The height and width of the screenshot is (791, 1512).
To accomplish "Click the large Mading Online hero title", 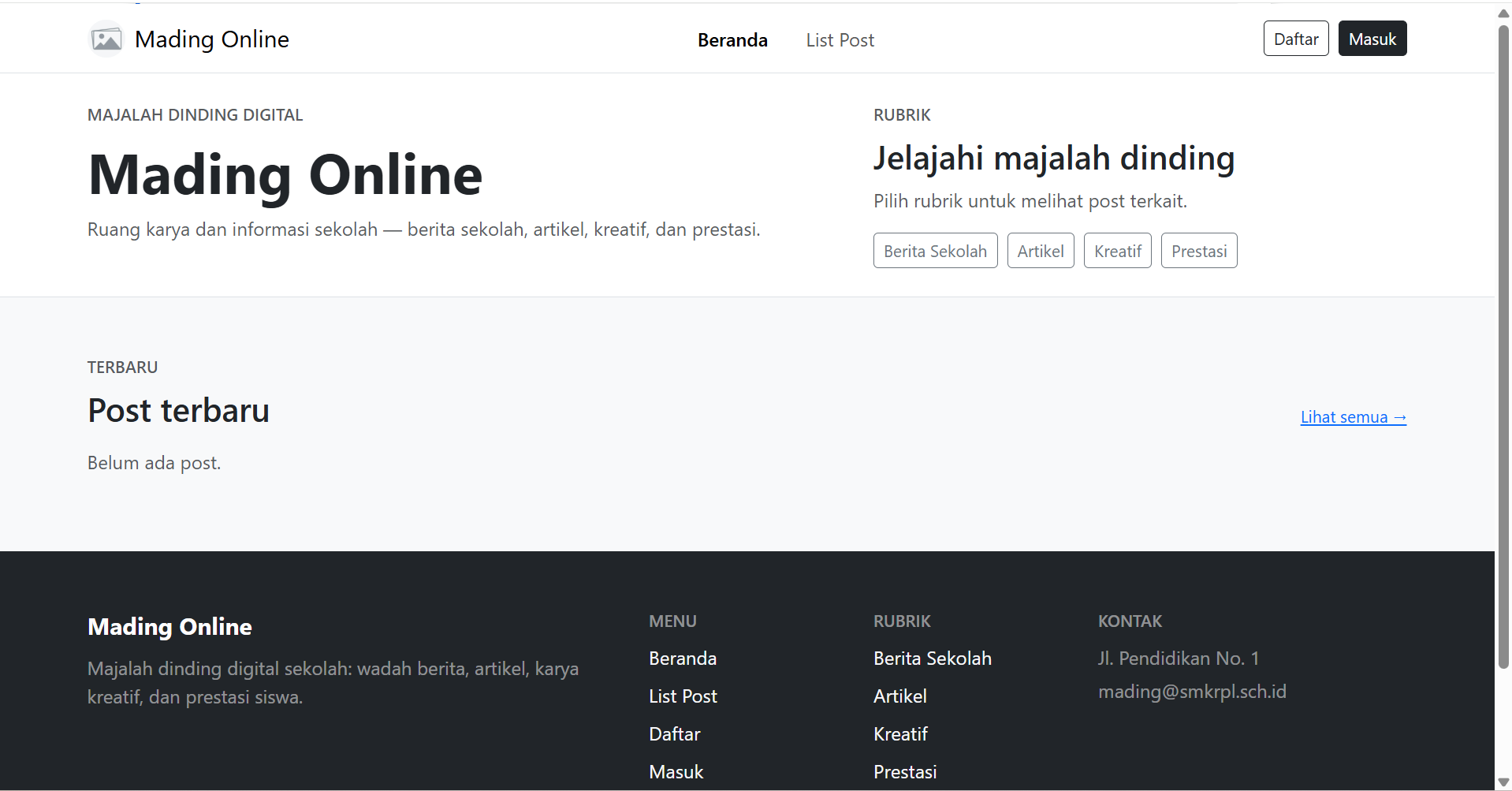I will pos(285,175).
